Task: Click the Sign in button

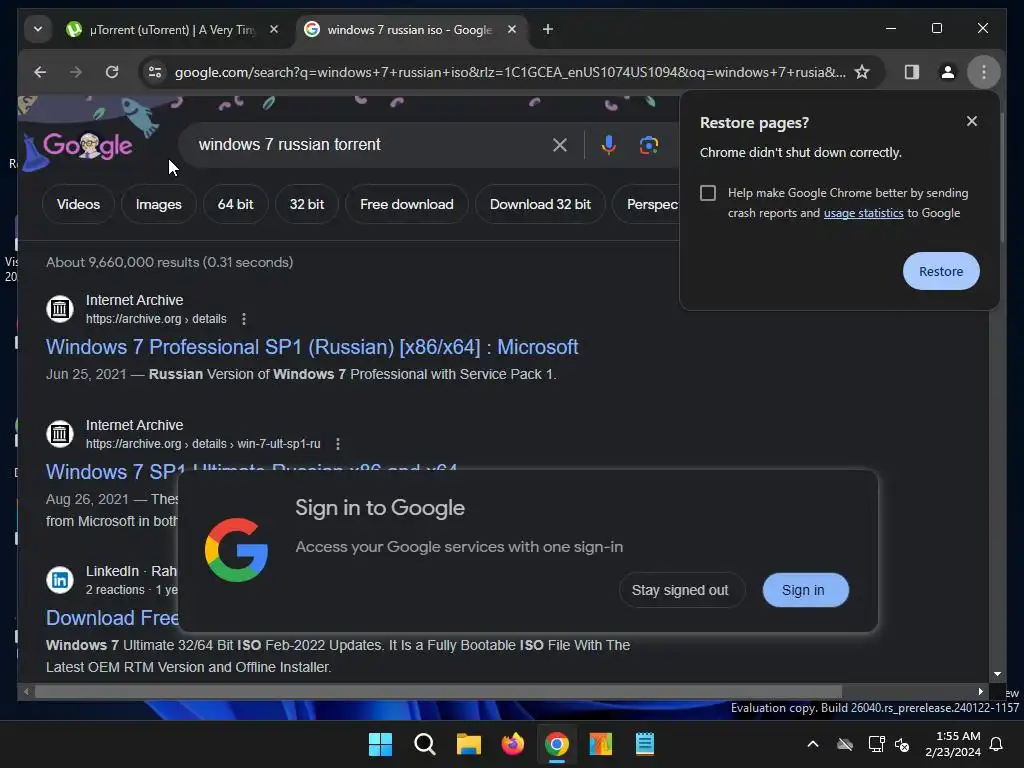Action: pyautogui.click(x=803, y=590)
